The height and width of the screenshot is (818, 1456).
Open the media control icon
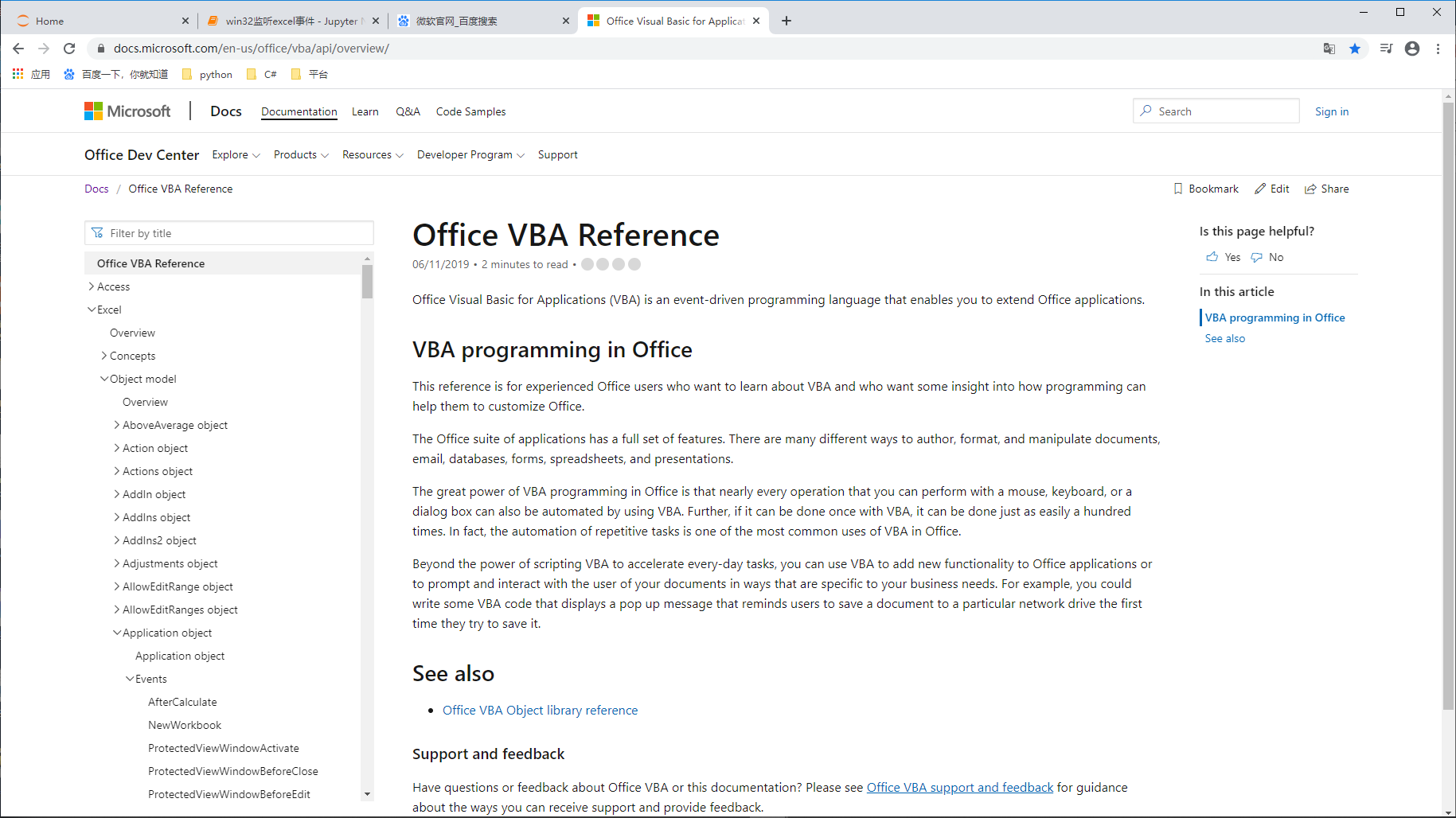click(1386, 49)
